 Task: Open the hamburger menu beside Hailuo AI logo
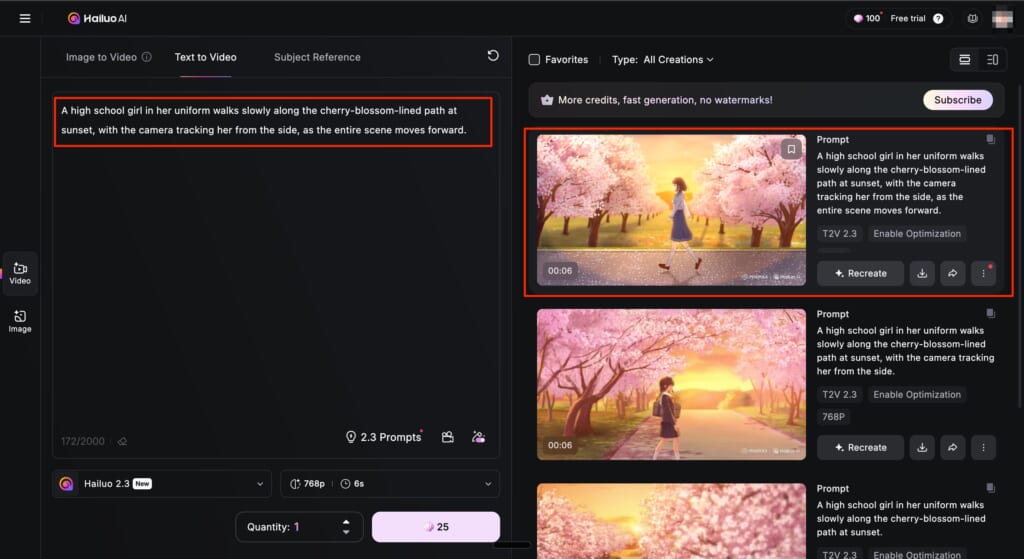(25, 18)
